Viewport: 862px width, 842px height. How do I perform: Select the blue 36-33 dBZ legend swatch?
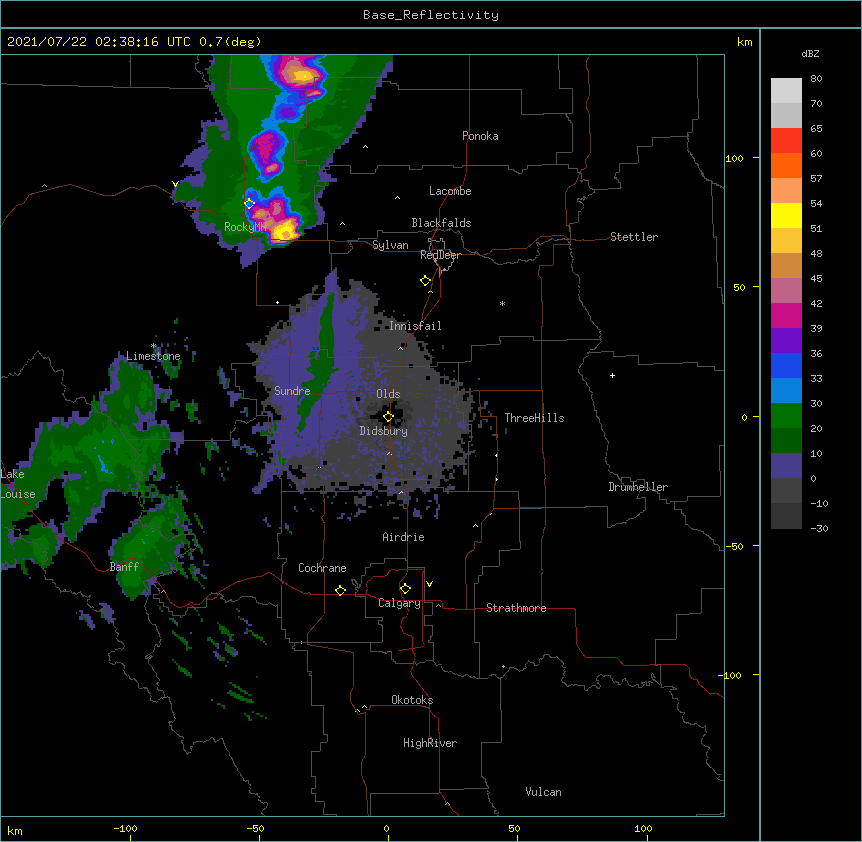tap(786, 365)
